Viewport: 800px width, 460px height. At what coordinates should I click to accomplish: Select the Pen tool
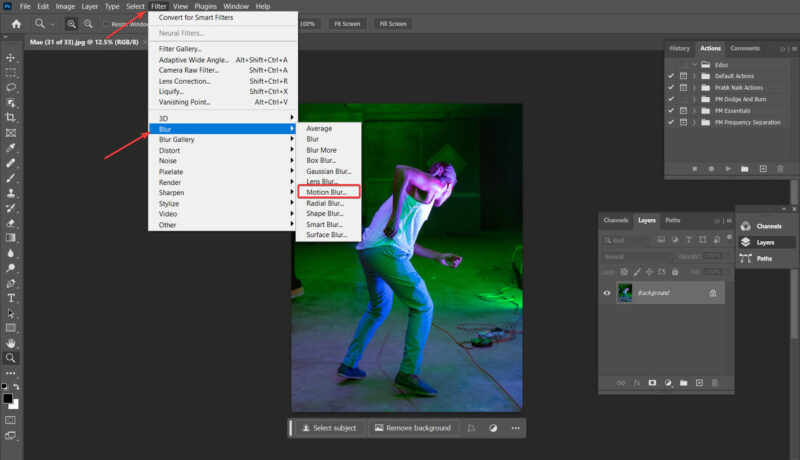[x=10, y=283]
